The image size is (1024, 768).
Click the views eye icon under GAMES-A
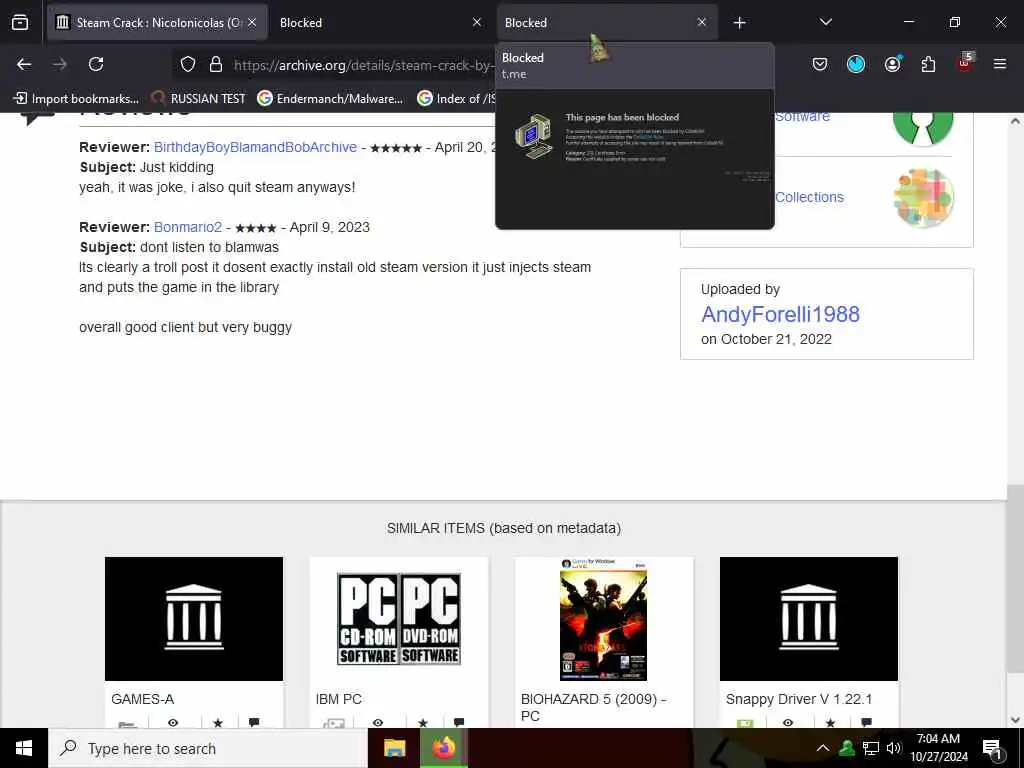click(172, 722)
